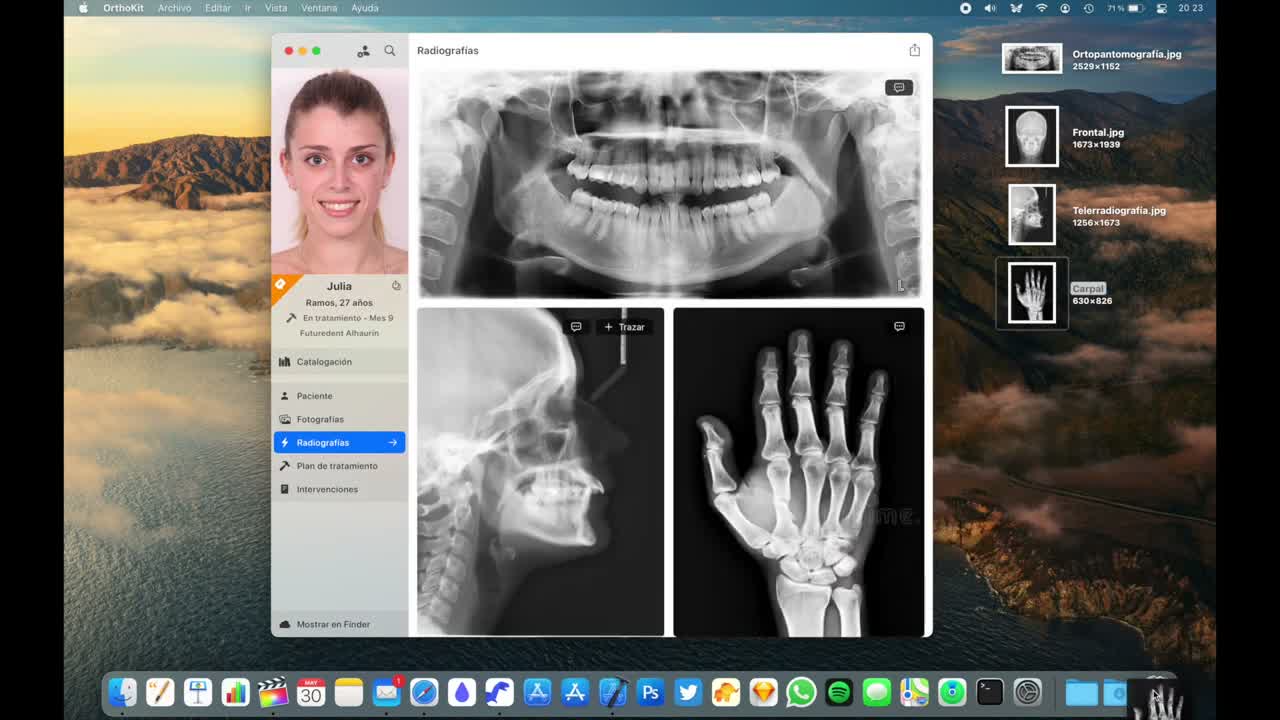The height and width of the screenshot is (720, 1280).
Task: Open Photoshop from the Dock
Action: pyautogui.click(x=650, y=692)
